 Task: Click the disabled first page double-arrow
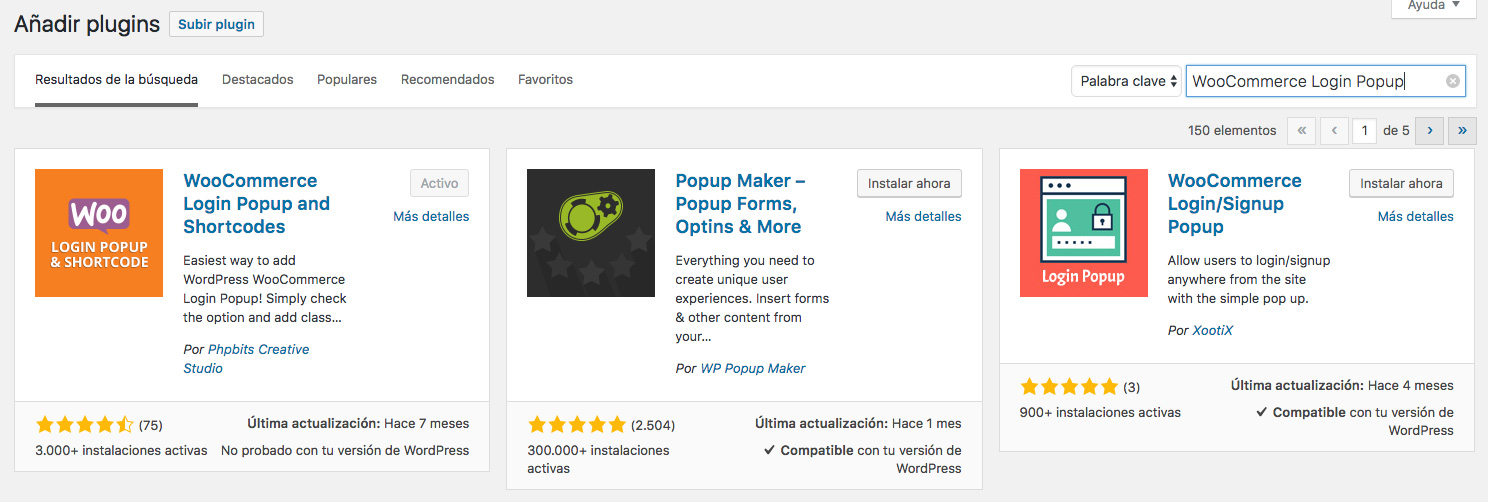point(1301,130)
